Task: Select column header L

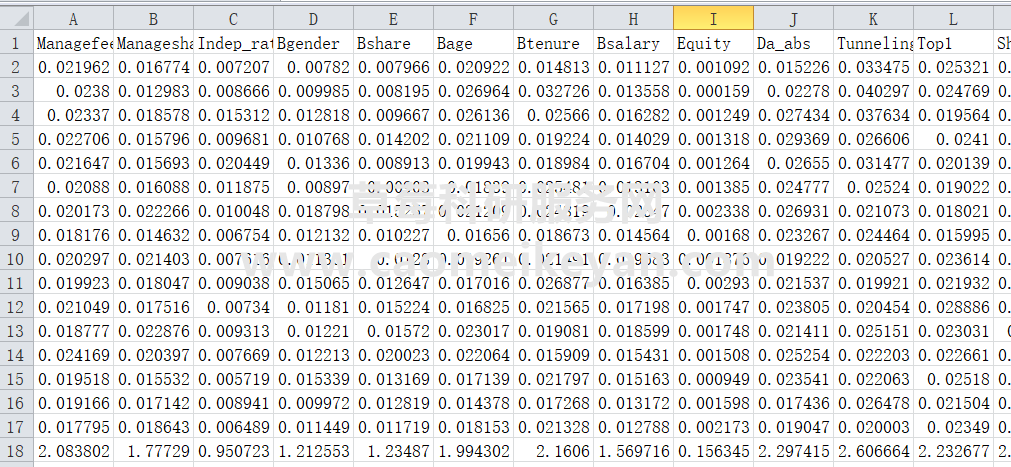Action: tap(954, 19)
